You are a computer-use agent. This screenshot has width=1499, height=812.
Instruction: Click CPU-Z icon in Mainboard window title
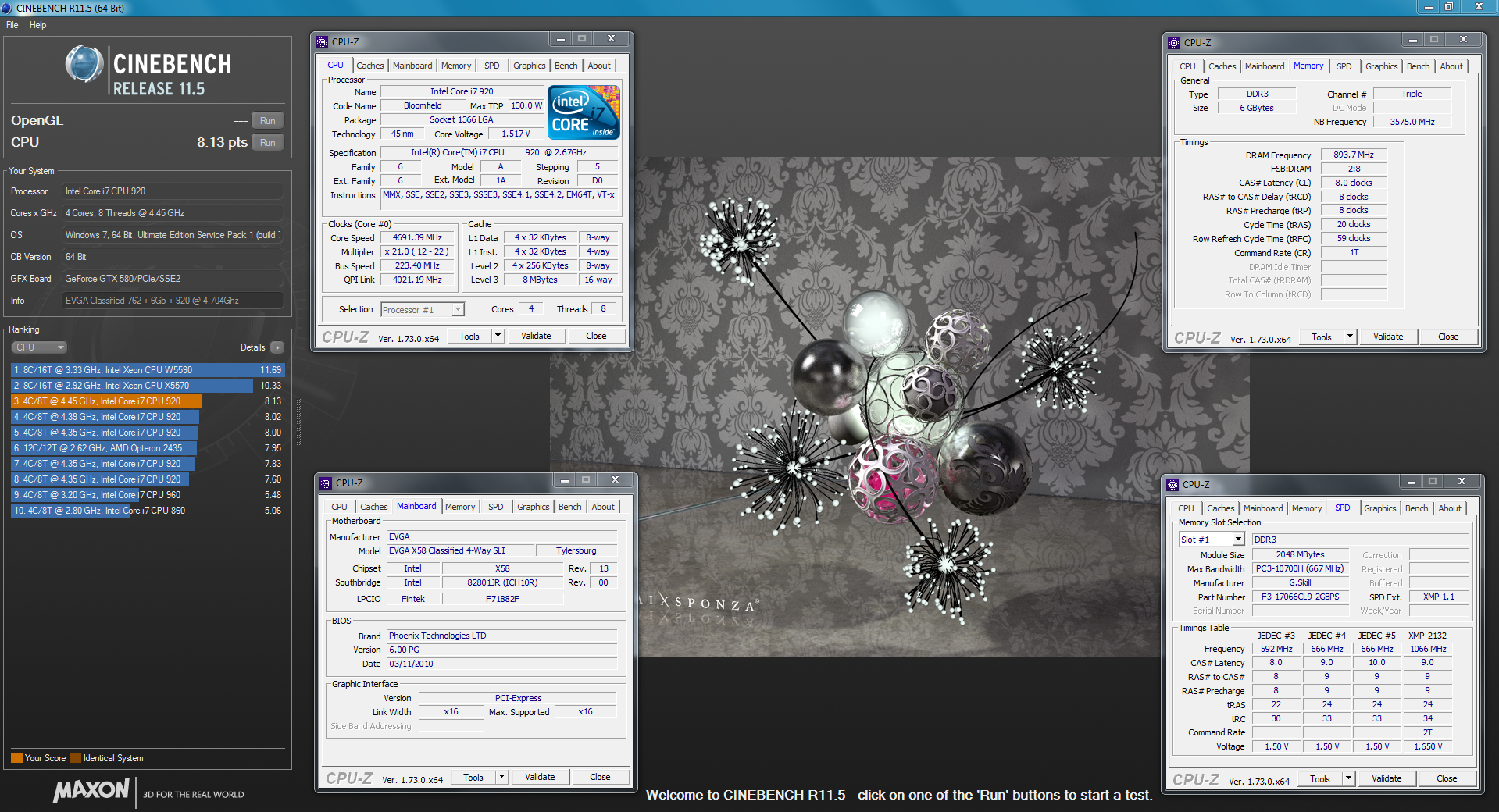(x=327, y=483)
